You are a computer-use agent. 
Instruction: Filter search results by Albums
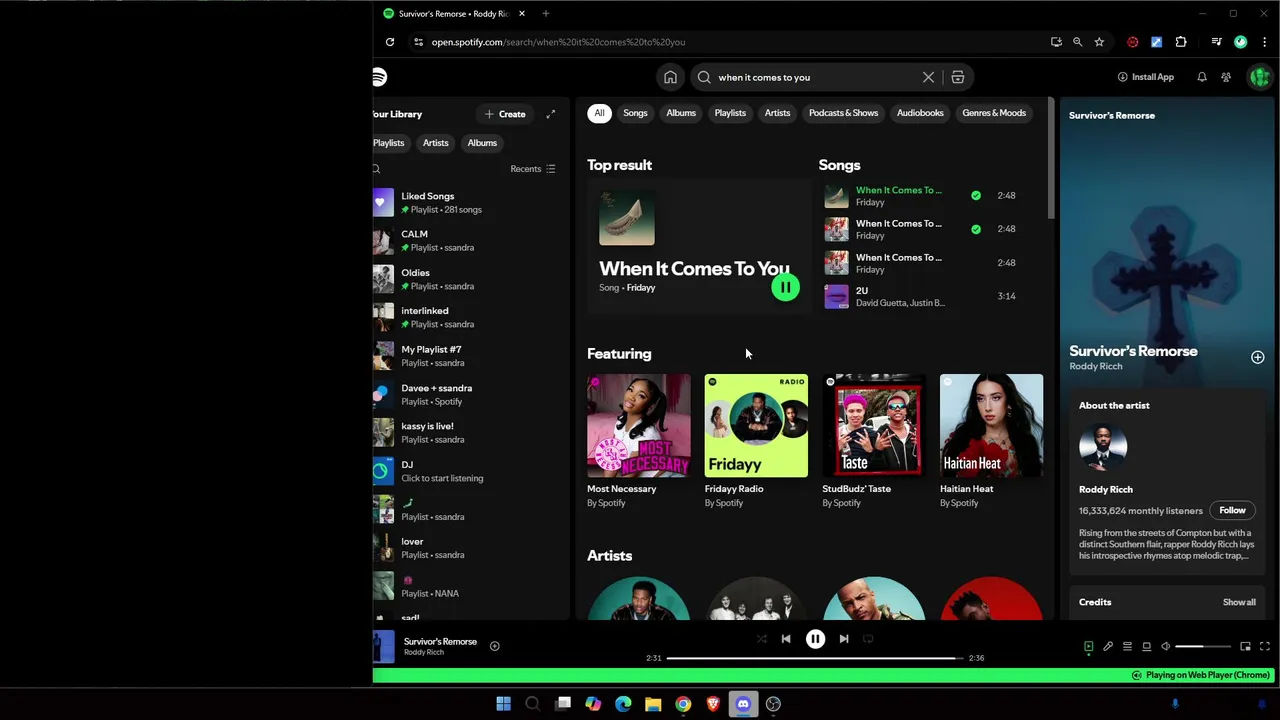pos(681,113)
